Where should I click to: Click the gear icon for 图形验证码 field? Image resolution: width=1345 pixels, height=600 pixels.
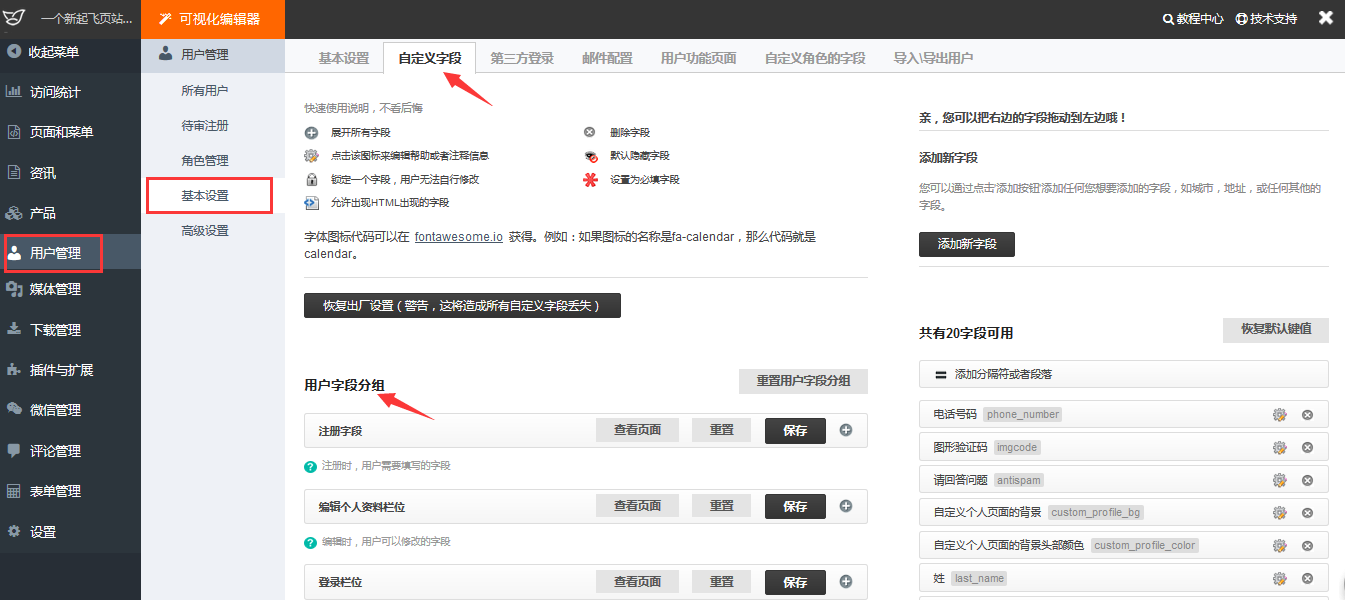coord(1279,448)
